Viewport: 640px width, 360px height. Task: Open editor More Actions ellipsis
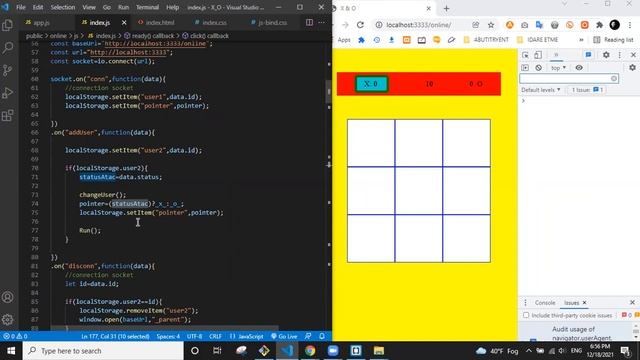point(322,22)
